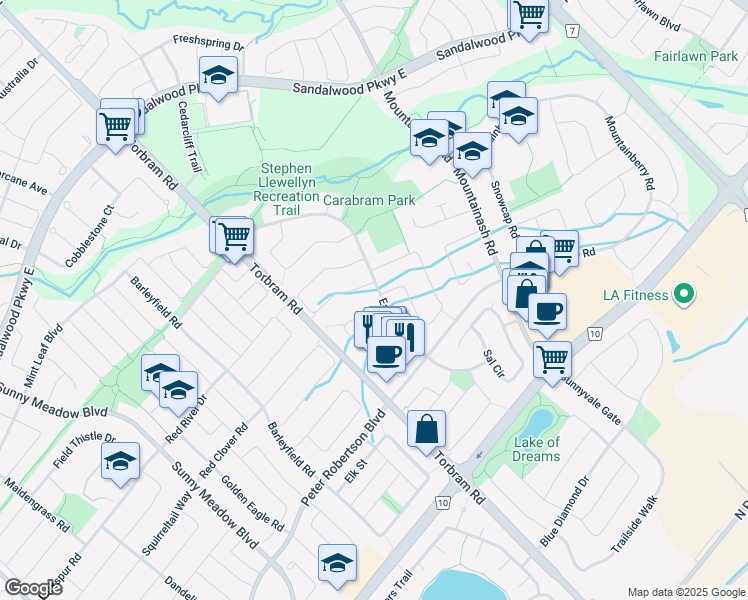Select the Trailside Walk road label
Image resolution: width=748 pixels, height=600 pixels.
(x=634, y=525)
